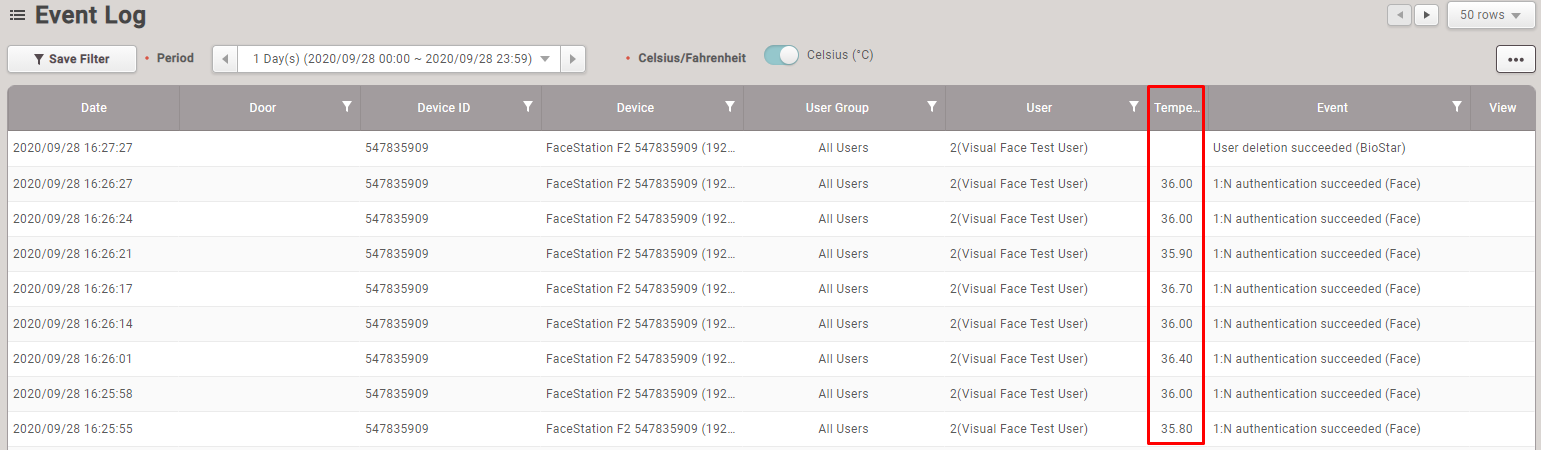Open the Period date range dropdown
The width and height of the screenshot is (1541, 450).
(x=399, y=59)
